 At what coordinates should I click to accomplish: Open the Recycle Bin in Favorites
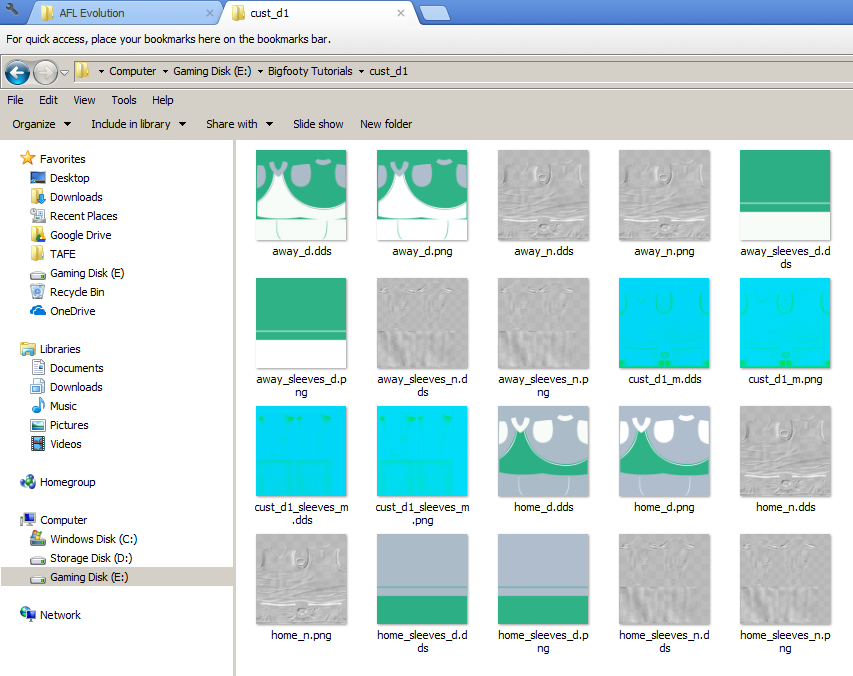click(76, 292)
